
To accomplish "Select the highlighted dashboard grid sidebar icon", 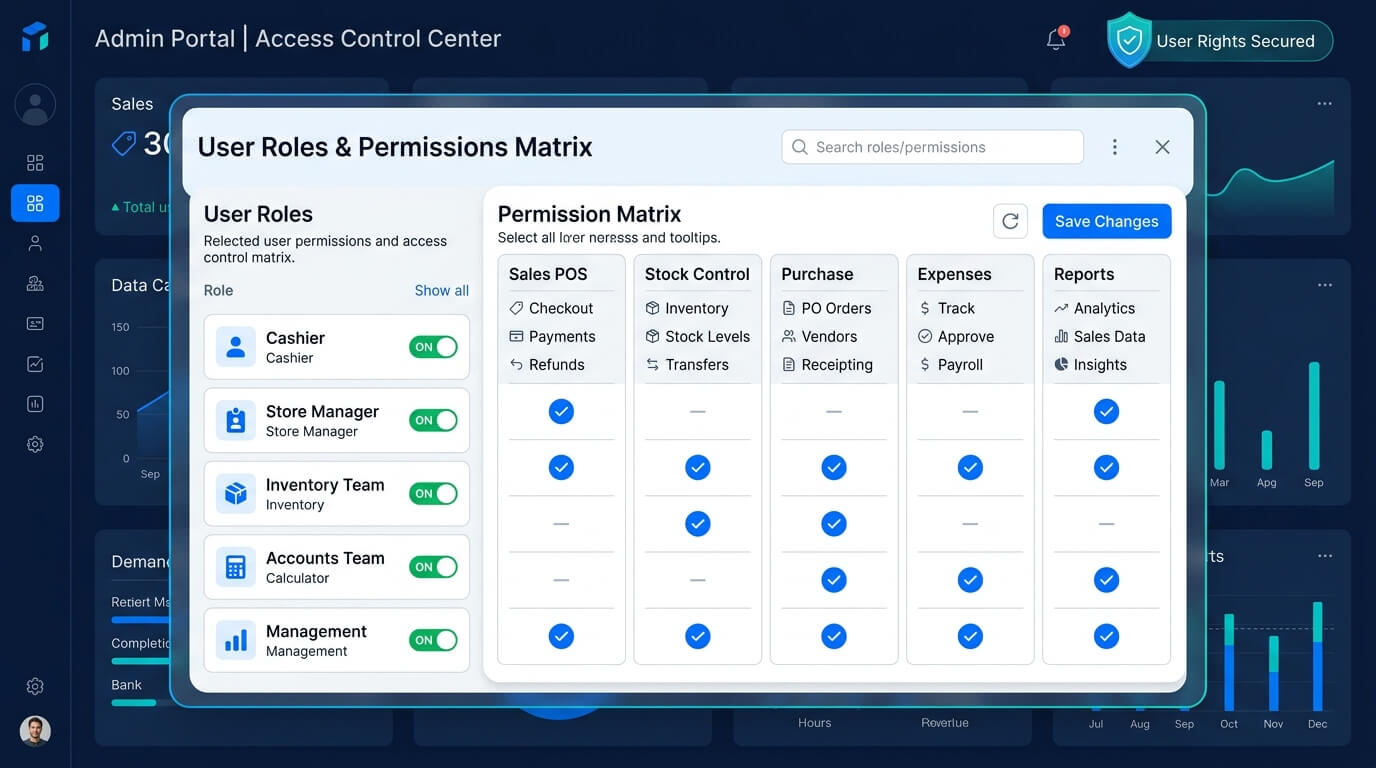I will click(35, 204).
